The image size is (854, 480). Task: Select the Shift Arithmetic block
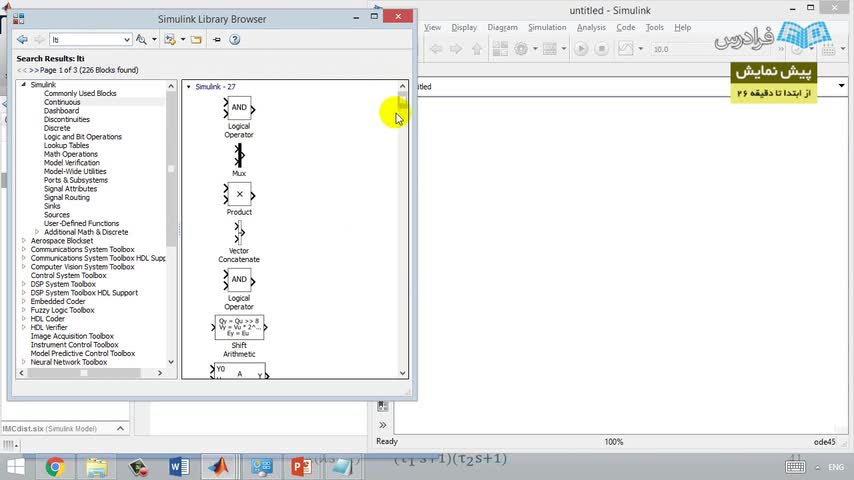click(239, 327)
